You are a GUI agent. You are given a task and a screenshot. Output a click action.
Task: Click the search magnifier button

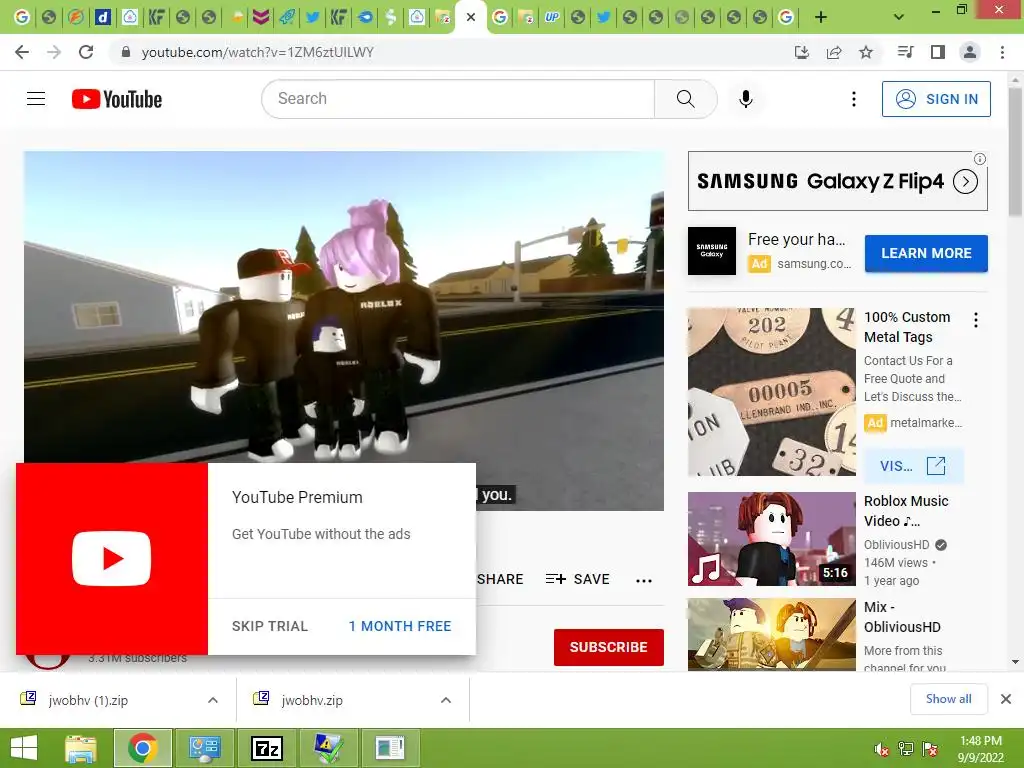686,99
